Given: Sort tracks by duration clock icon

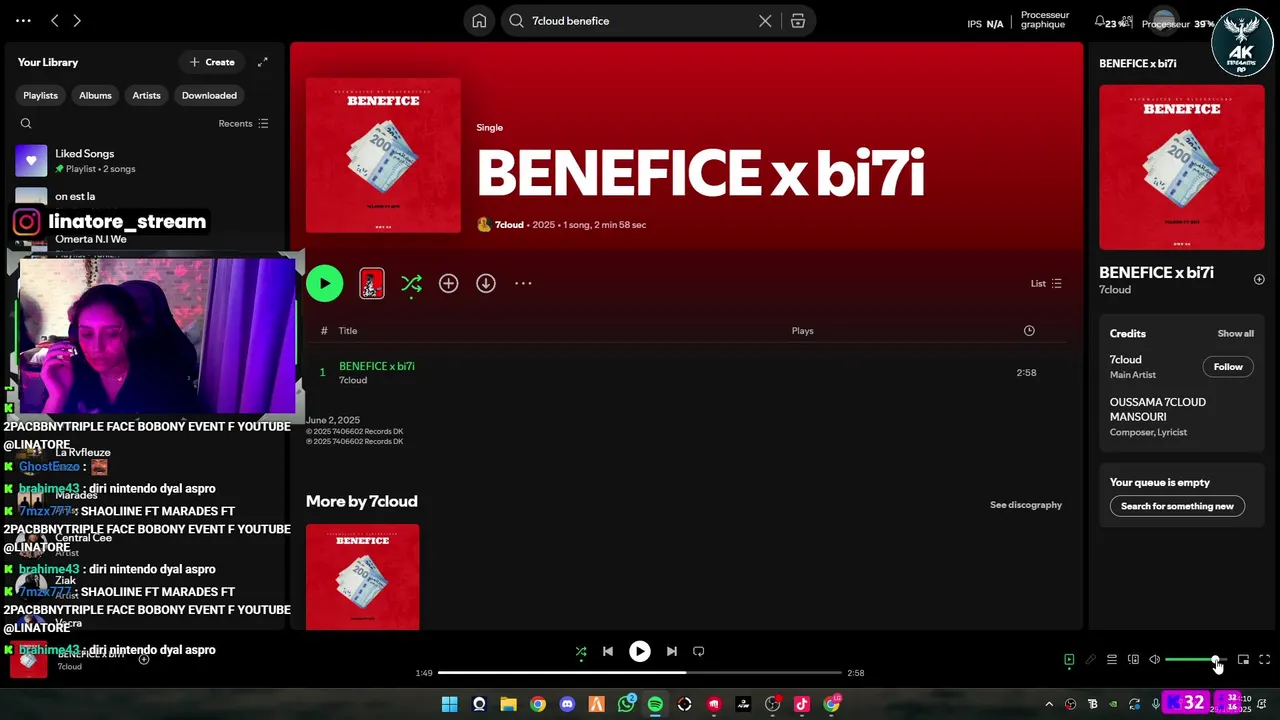Looking at the screenshot, I should pos(1029,331).
